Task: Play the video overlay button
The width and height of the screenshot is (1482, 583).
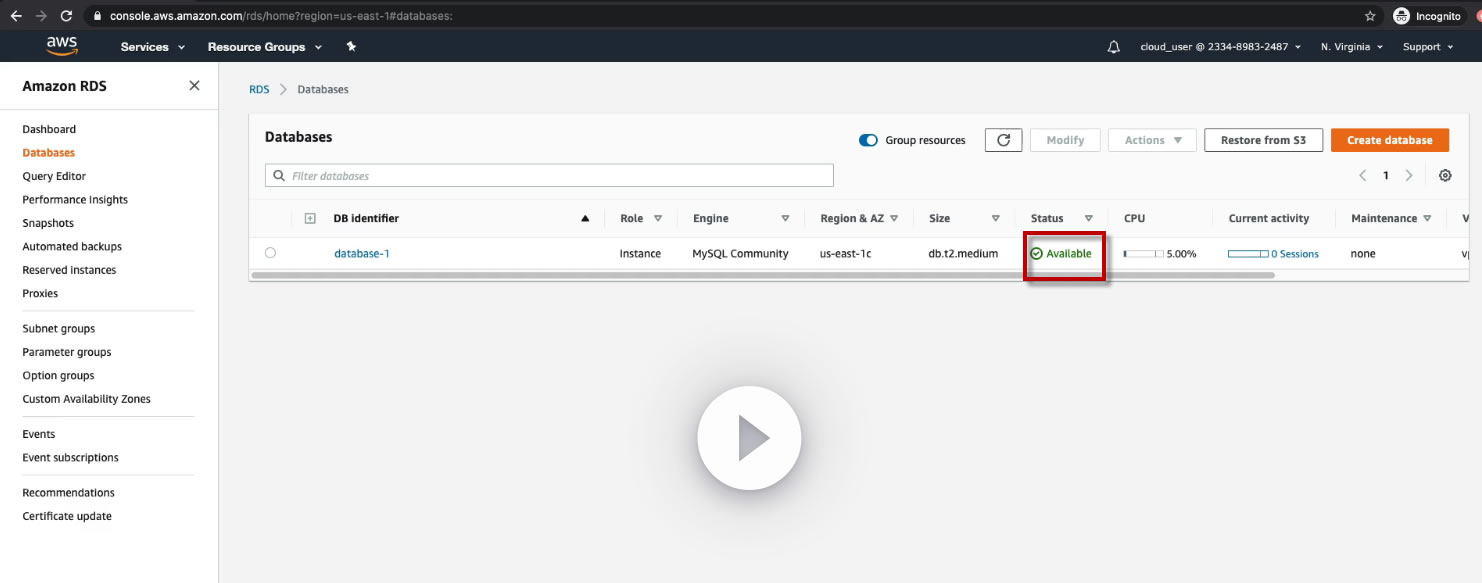Action: tap(749, 438)
